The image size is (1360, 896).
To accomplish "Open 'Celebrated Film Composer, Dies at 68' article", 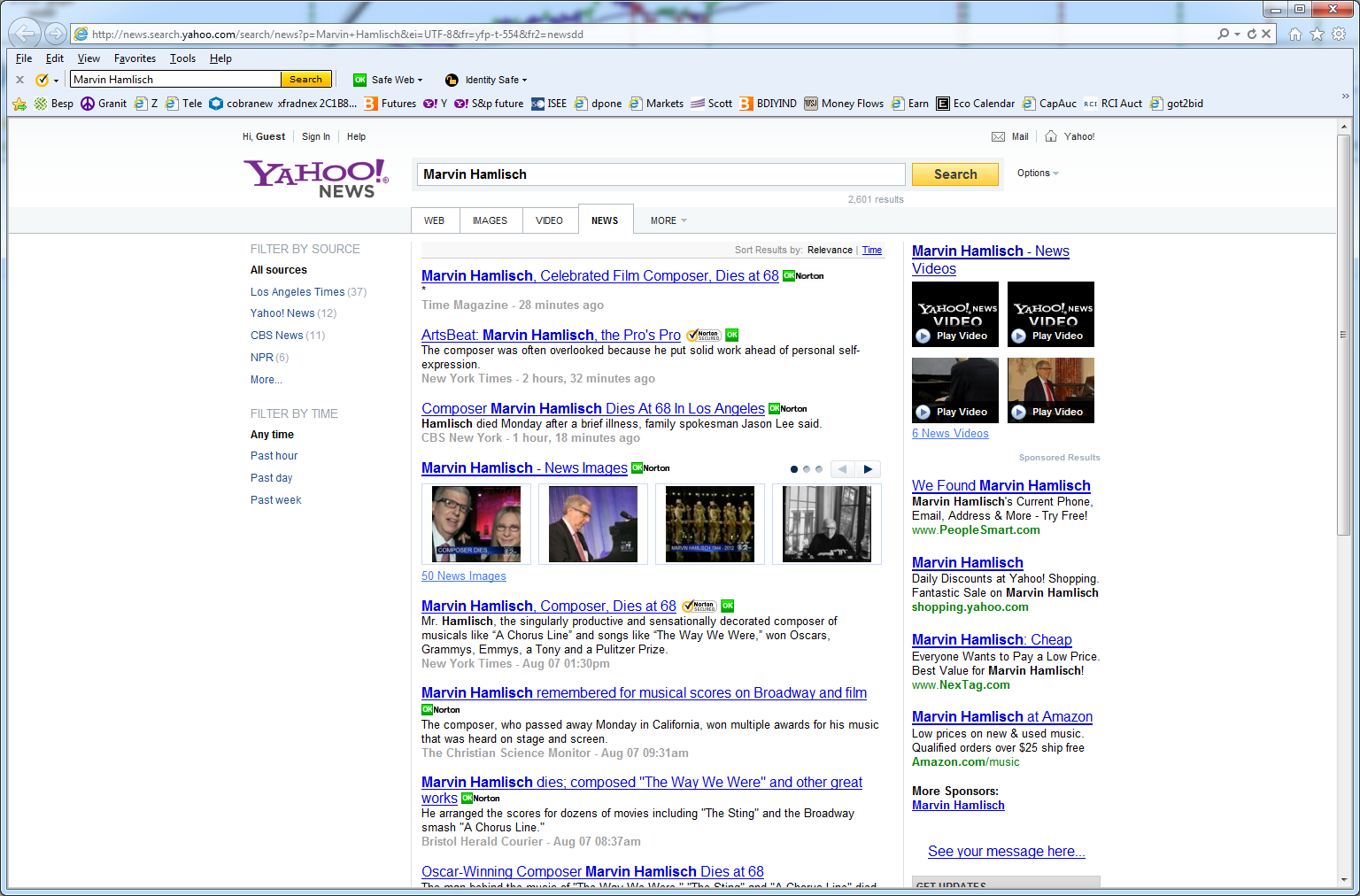I will click(600, 276).
